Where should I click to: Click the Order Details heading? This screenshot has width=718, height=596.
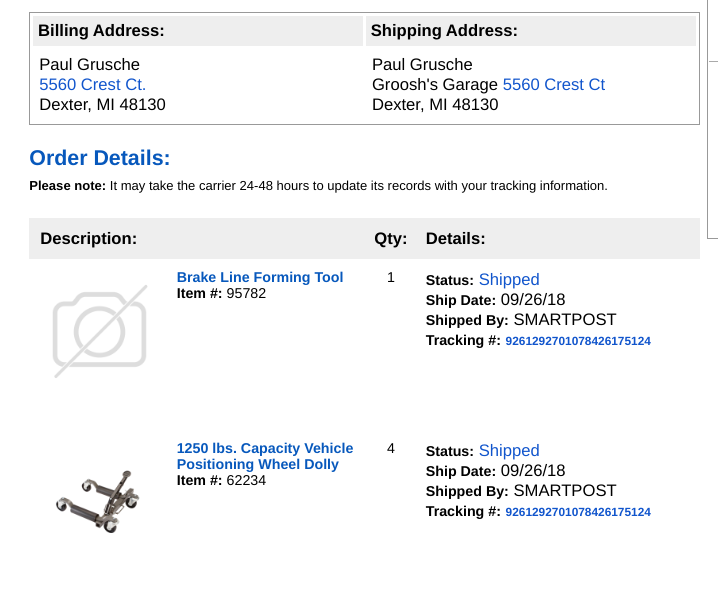[x=100, y=158]
